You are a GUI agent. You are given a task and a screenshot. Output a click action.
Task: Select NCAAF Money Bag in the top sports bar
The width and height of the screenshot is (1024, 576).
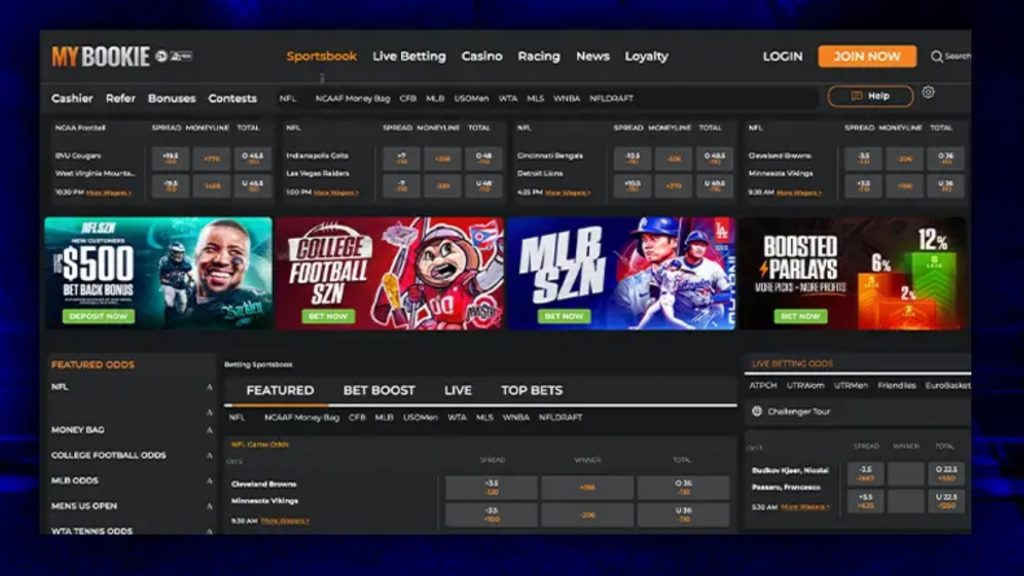pos(353,98)
